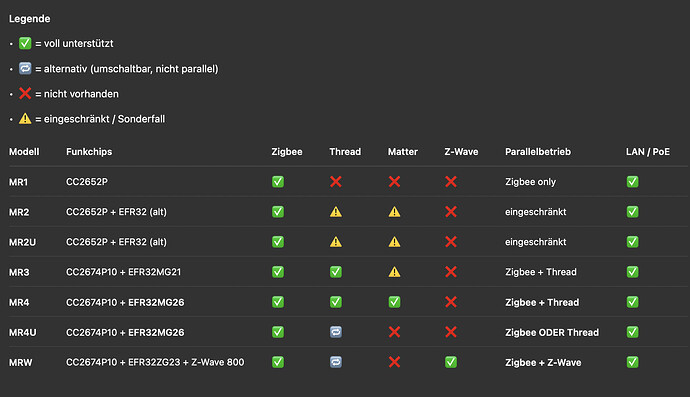The height and width of the screenshot is (397, 690).
Task: Click the Zigbee checkmark in the MR4U row
Action: [x=278, y=332]
